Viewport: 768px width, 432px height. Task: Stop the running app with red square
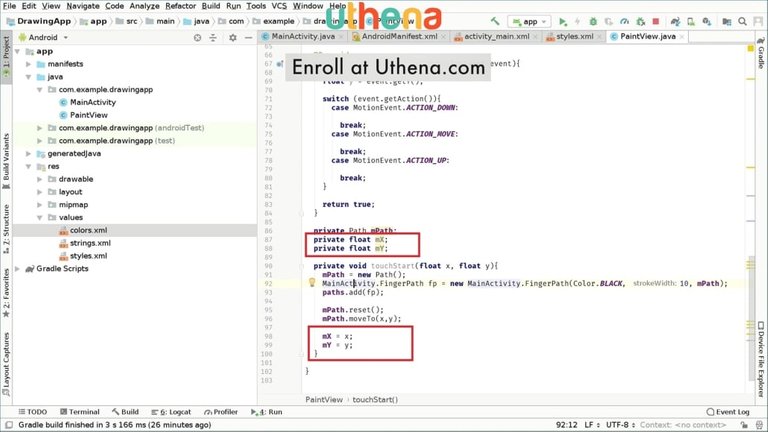656,22
